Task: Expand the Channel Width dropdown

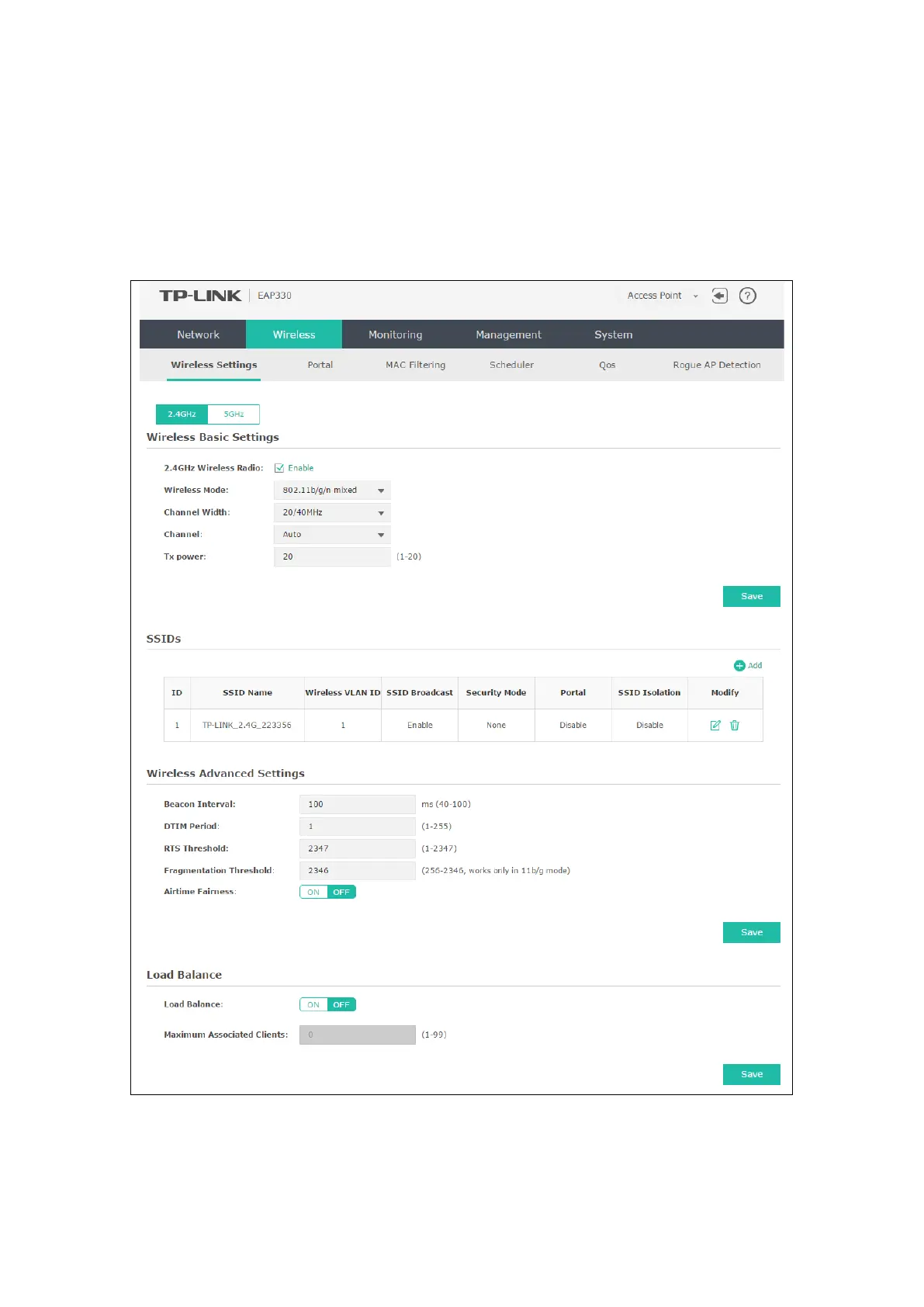Action: coord(332,512)
